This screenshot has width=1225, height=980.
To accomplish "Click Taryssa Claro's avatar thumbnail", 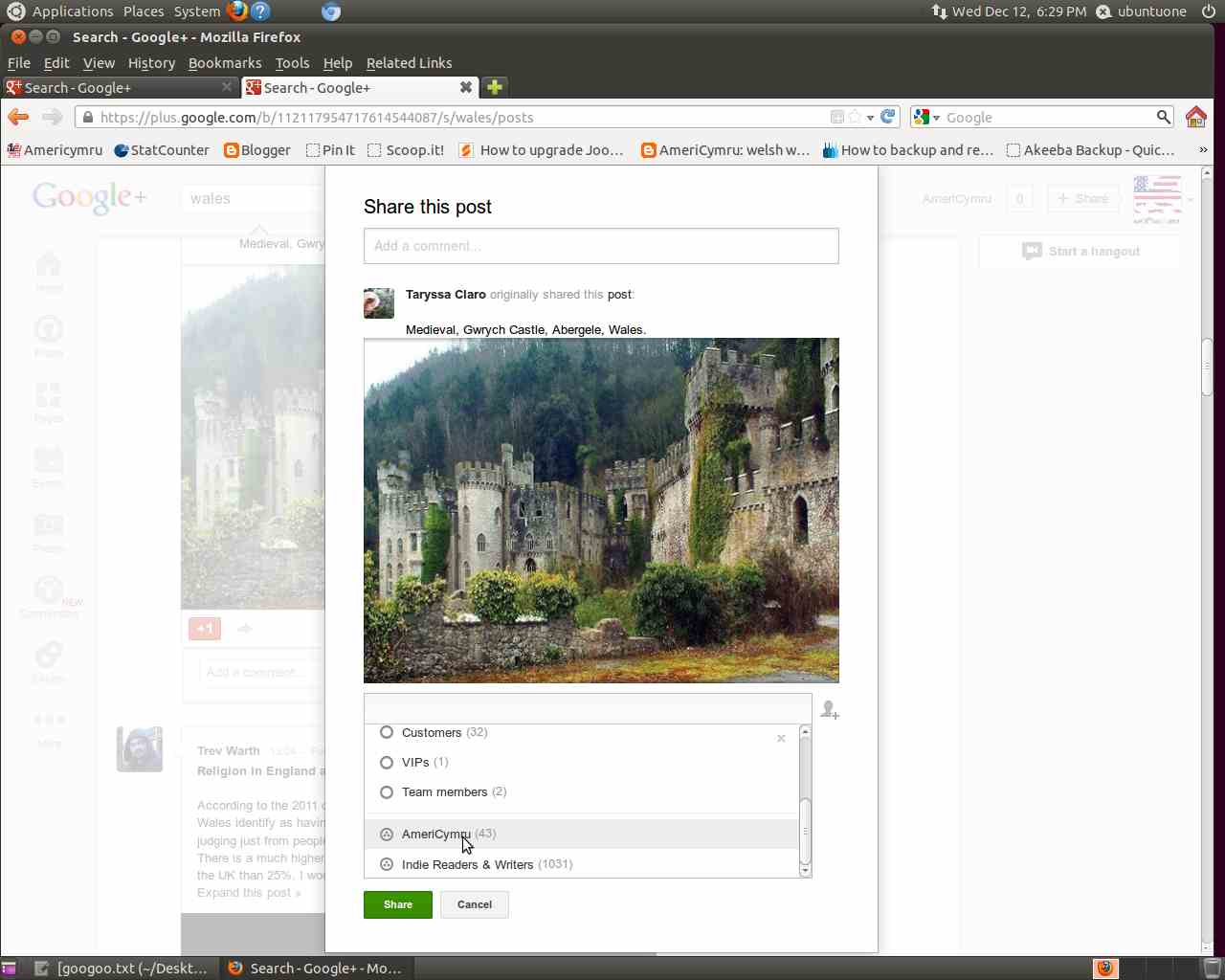I will pyautogui.click(x=379, y=303).
